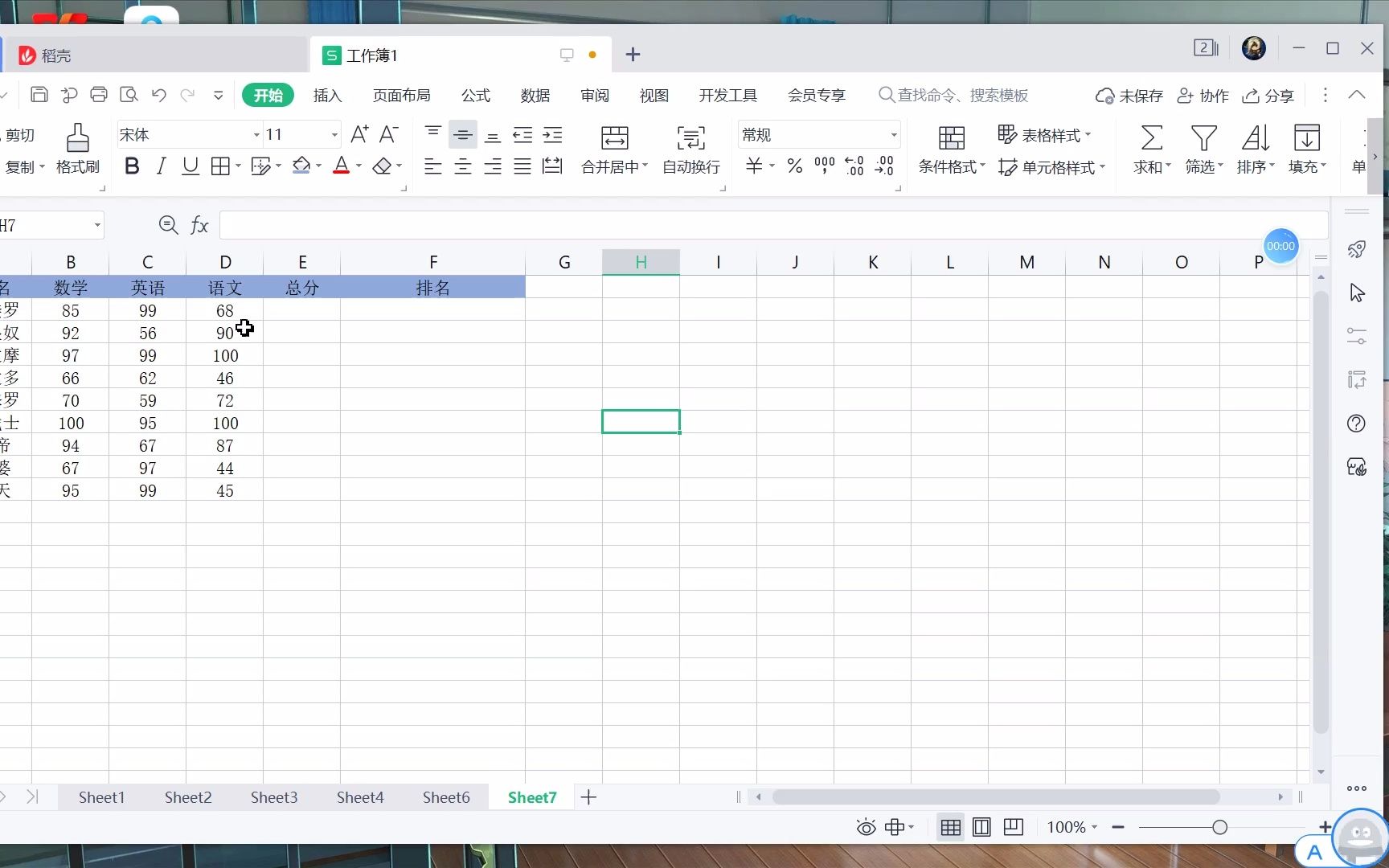Click the decrease indent icon
The image size is (1389, 868).
click(x=522, y=134)
